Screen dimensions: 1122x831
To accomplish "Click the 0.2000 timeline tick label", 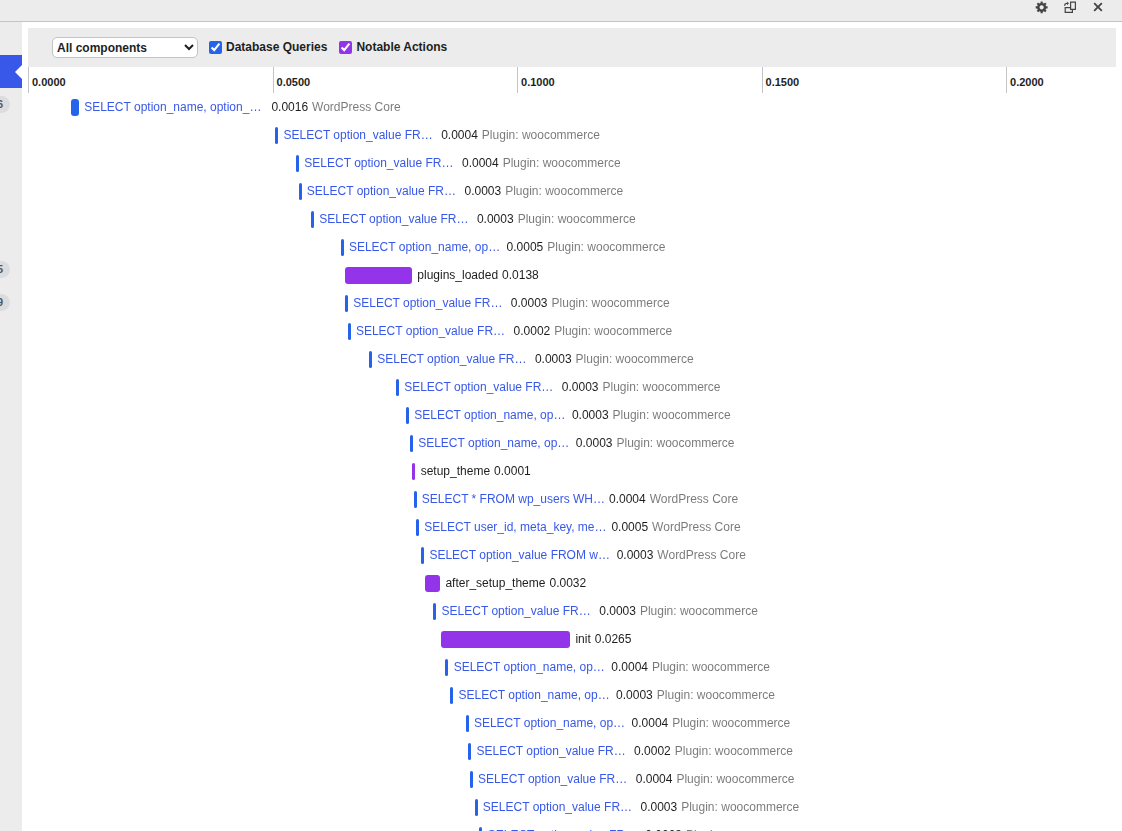I will pos(1026,82).
